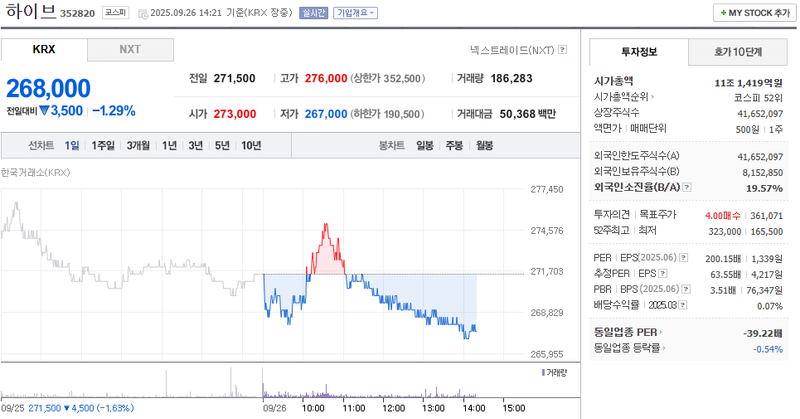Screen dimensions: 800x419
Task: Click the 코스피 52위 ranking value
Action: pos(758,98)
